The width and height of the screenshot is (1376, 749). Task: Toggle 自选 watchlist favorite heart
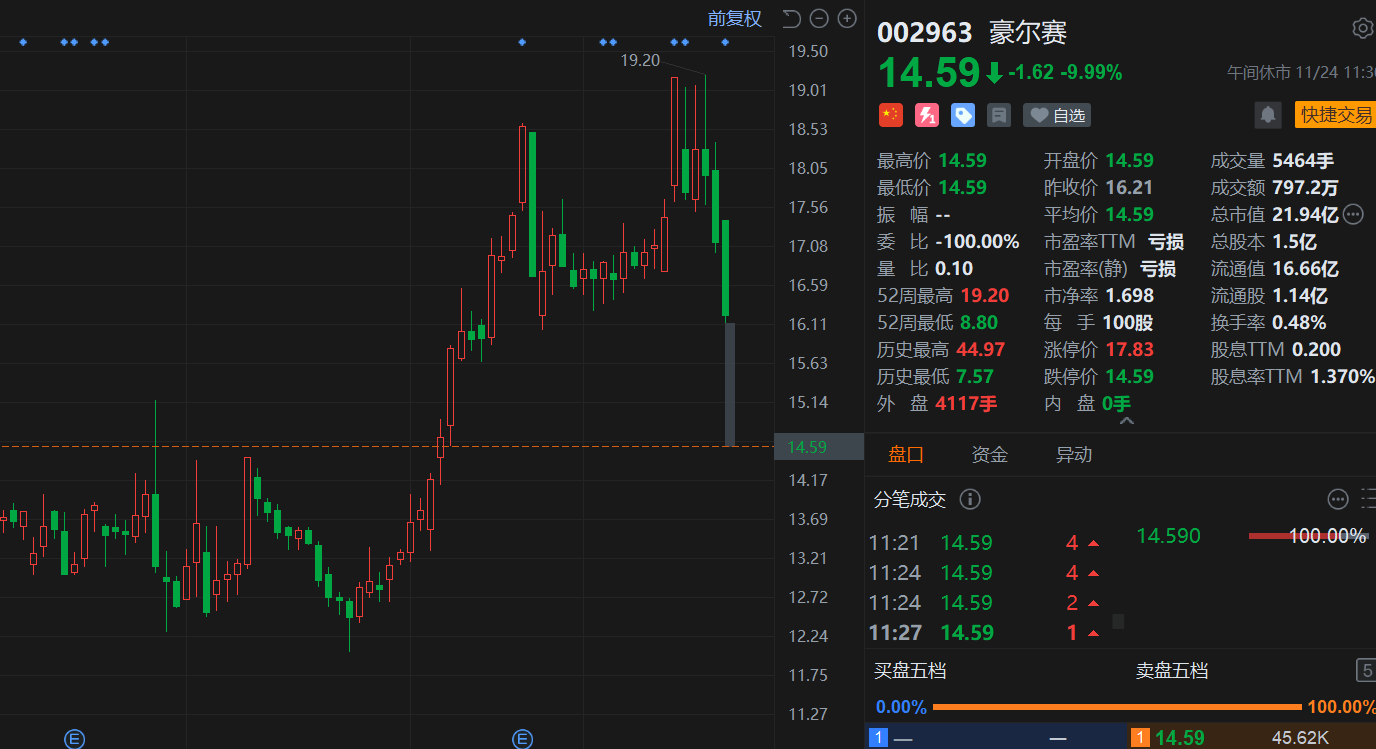(1057, 115)
